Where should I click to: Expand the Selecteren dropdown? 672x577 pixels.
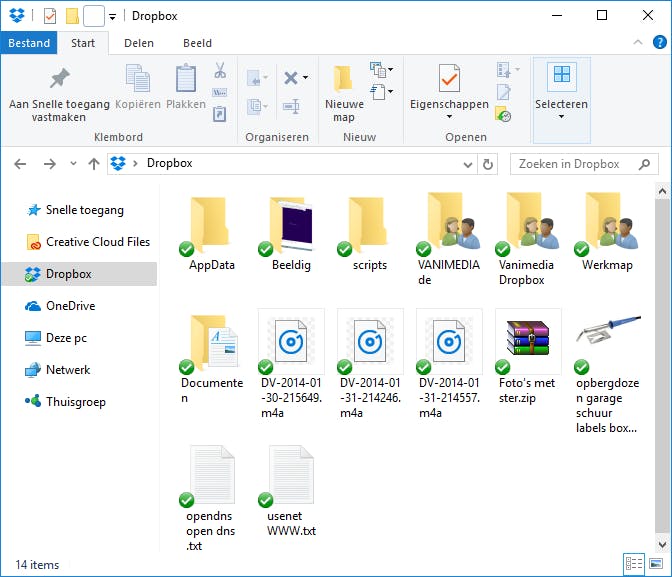coord(561,116)
